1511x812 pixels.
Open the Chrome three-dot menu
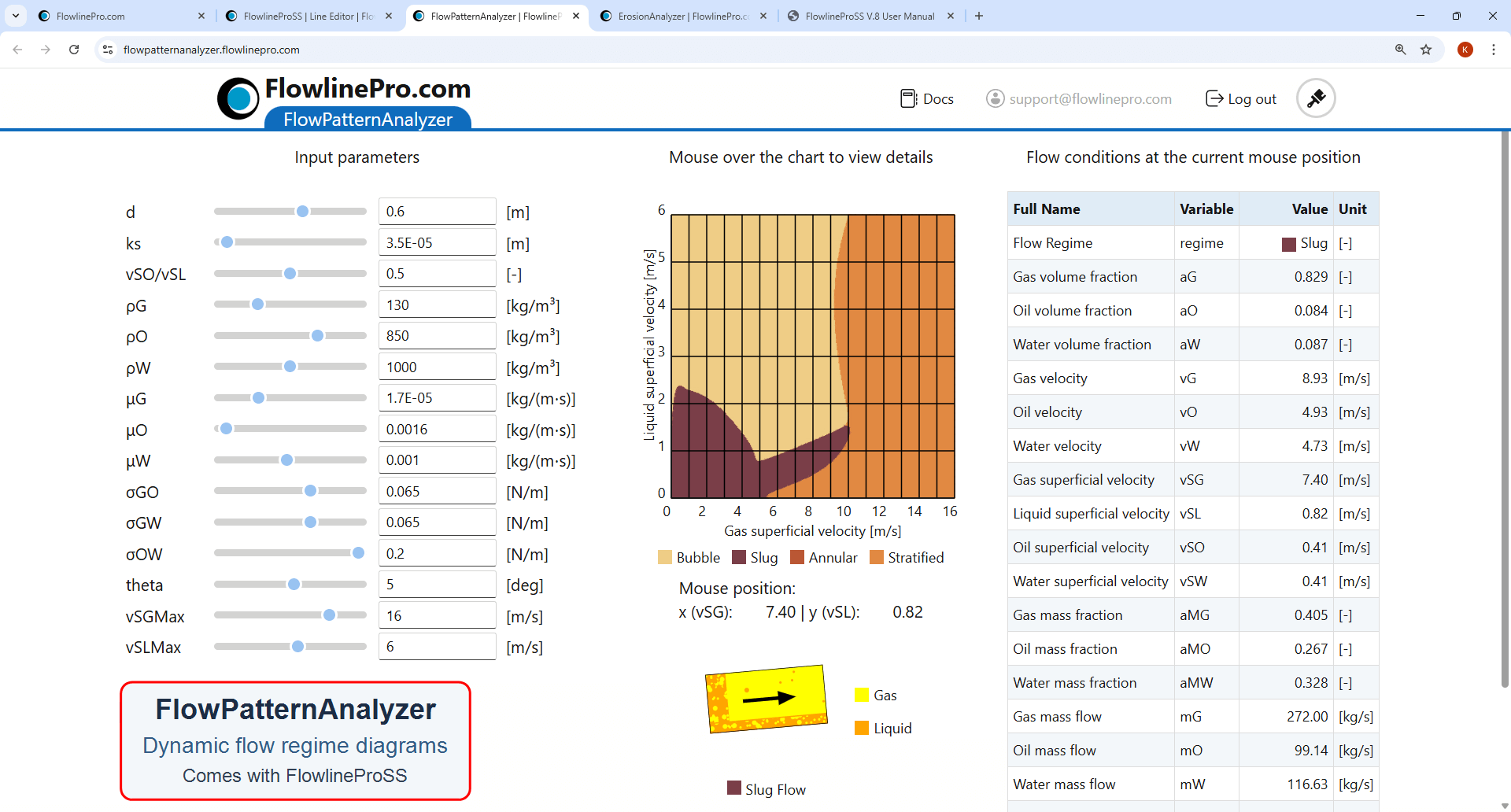pos(1495,49)
